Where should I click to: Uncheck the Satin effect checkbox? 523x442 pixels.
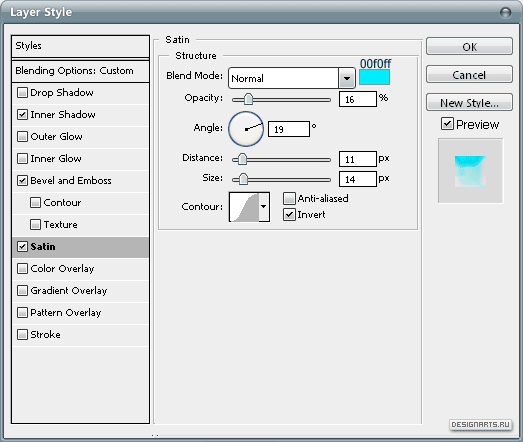tap(22, 247)
